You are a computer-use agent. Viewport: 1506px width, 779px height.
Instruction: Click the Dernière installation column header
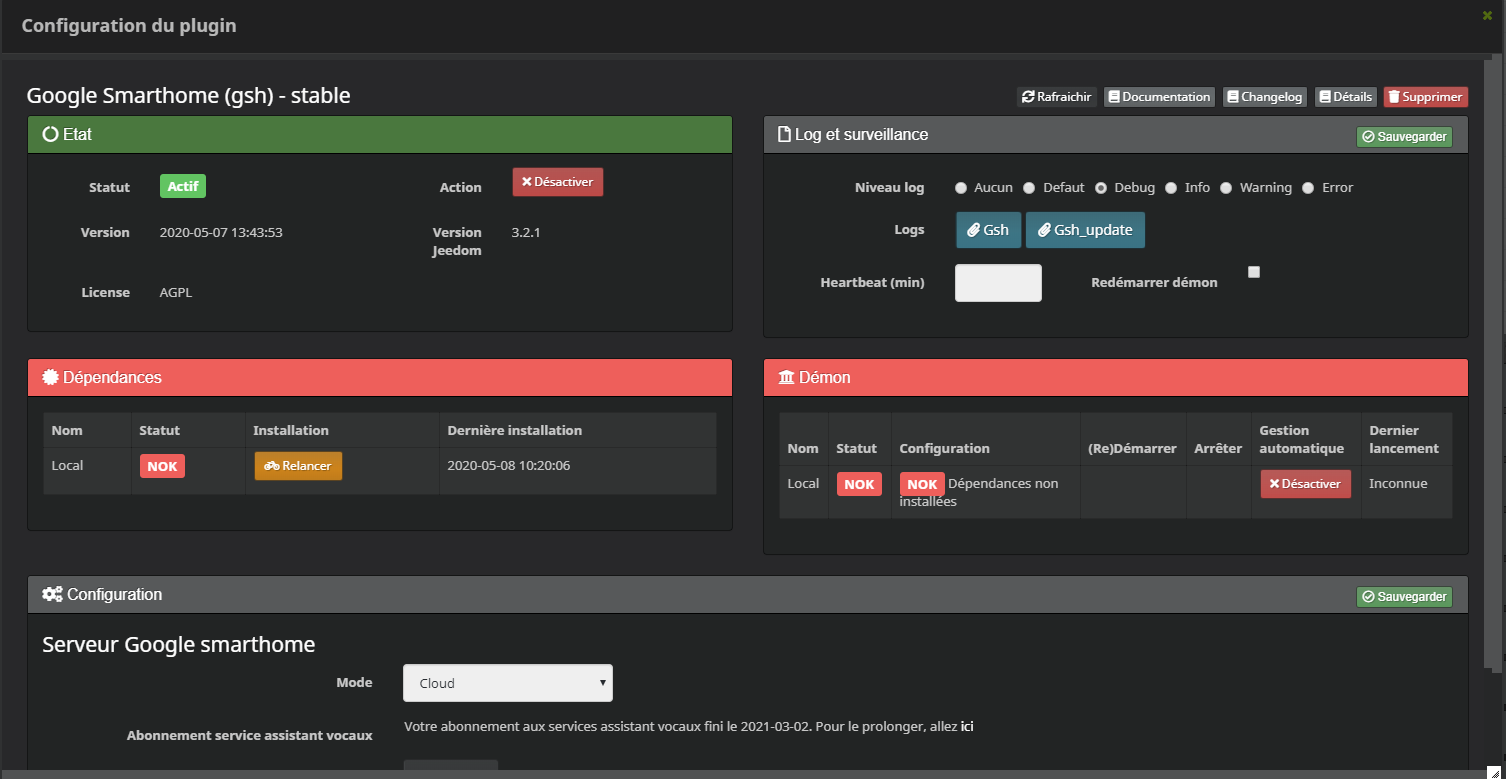click(514, 431)
